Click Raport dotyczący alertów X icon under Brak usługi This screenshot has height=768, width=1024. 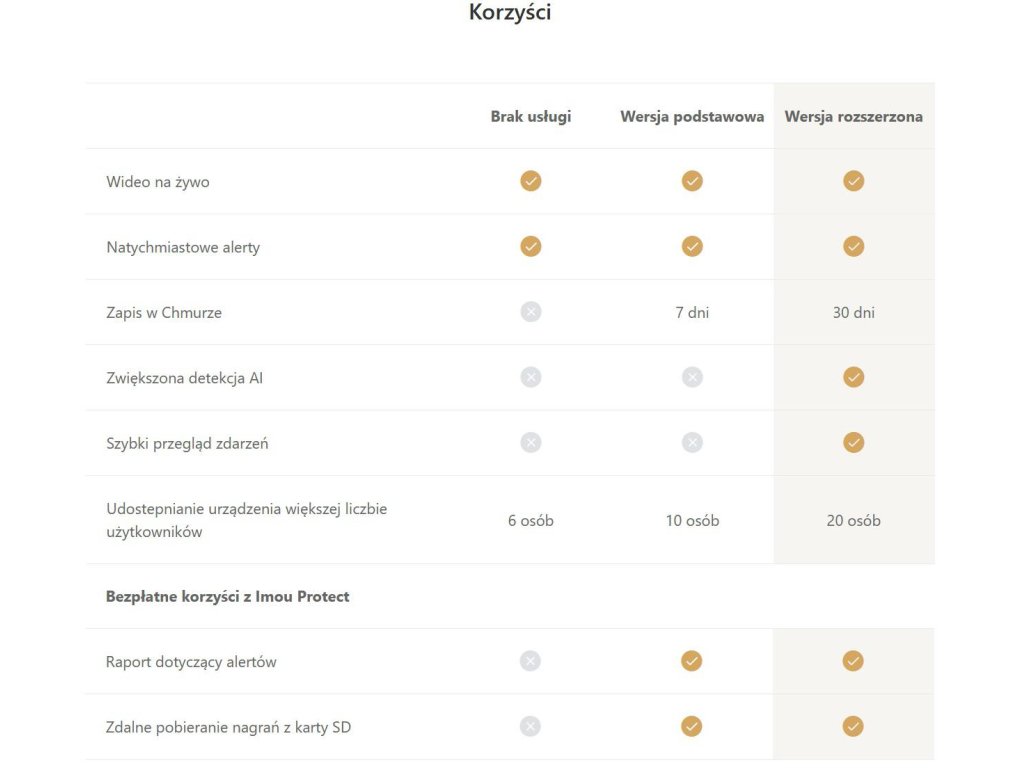click(x=531, y=661)
